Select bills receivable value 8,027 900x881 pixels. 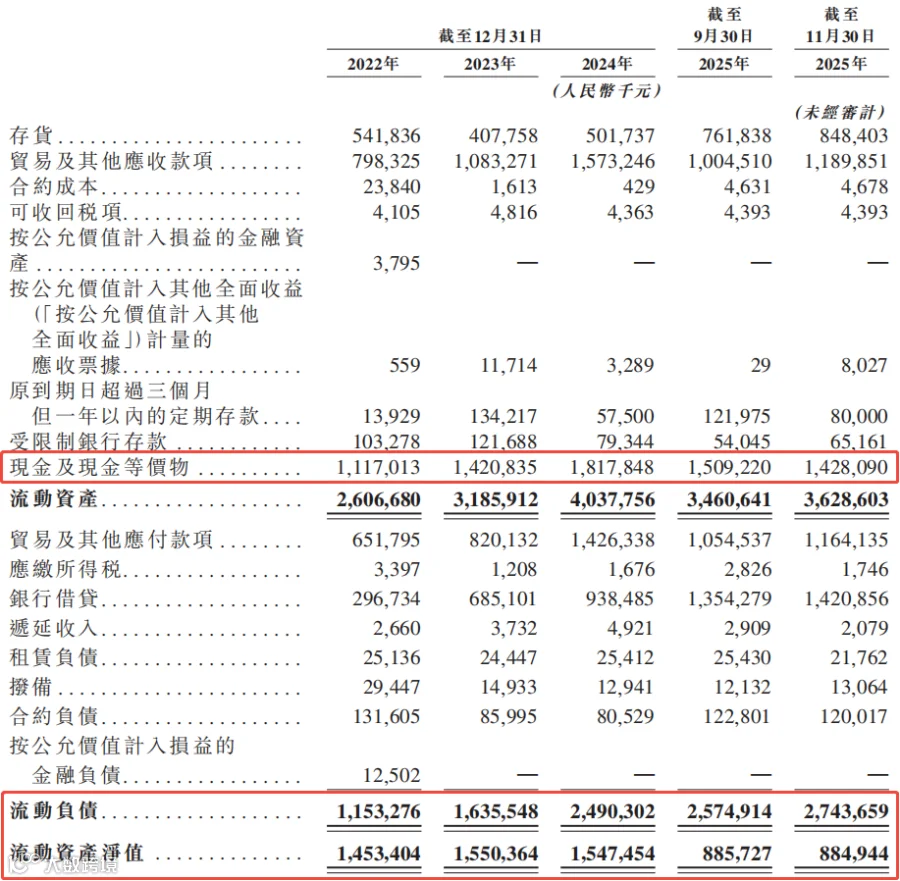coord(864,365)
